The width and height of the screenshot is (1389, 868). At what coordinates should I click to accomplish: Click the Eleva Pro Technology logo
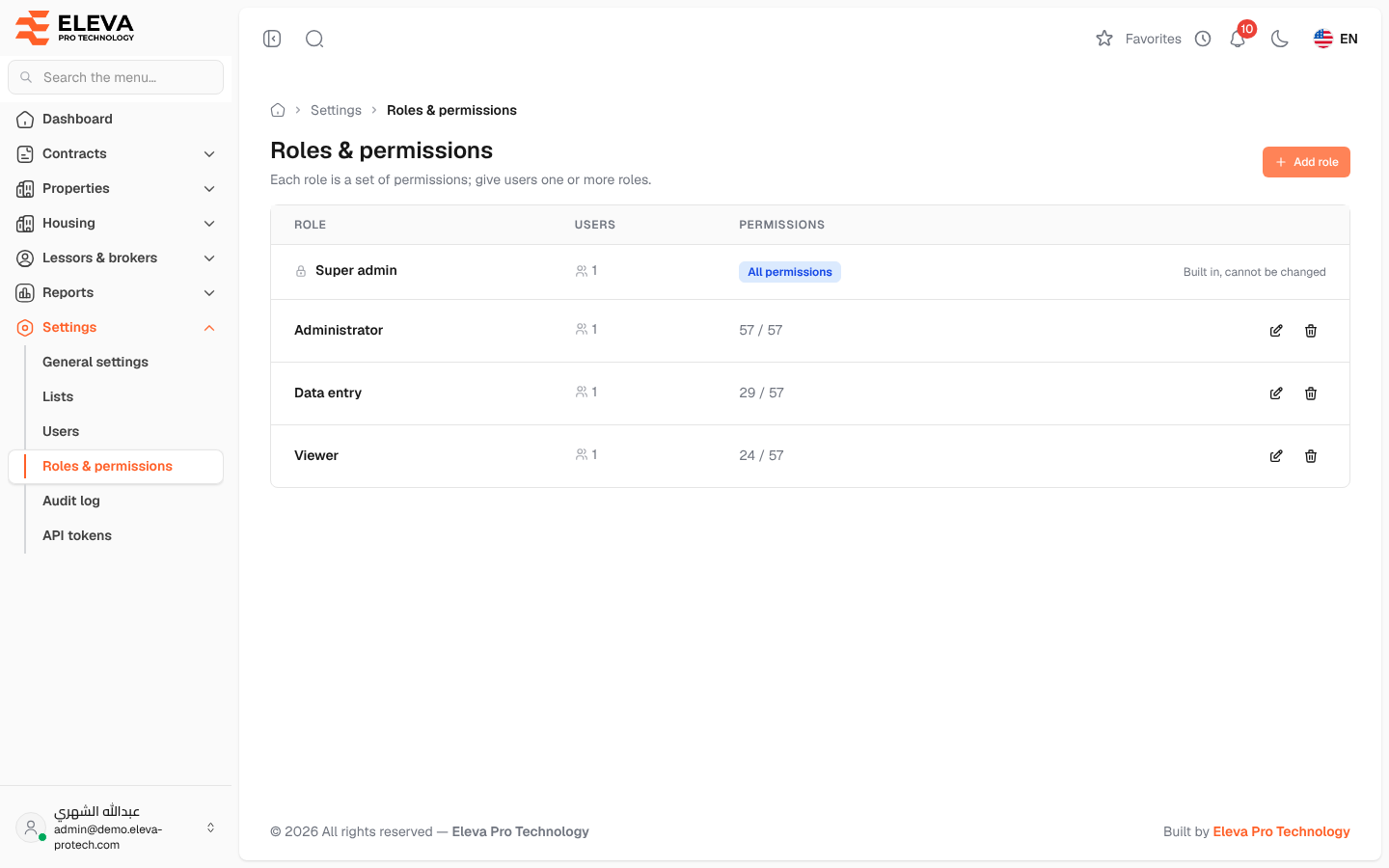[x=75, y=27]
